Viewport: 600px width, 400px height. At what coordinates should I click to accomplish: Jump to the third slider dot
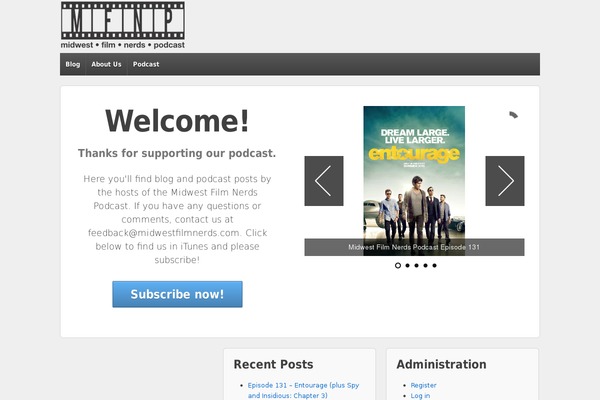coord(416,265)
